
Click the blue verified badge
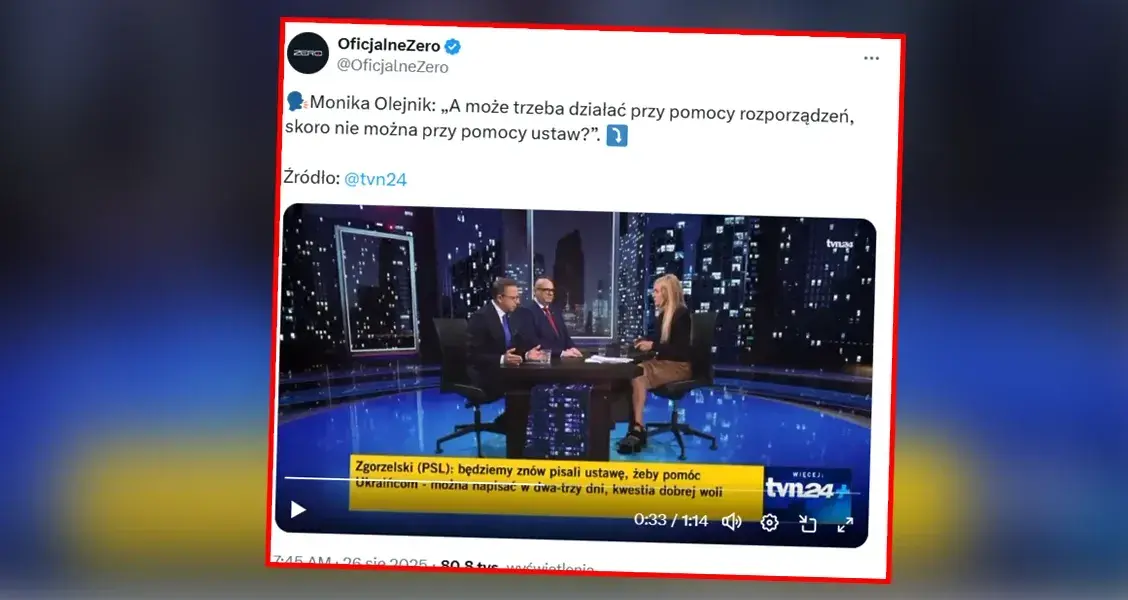pyautogui.click(x=452, y=47)
